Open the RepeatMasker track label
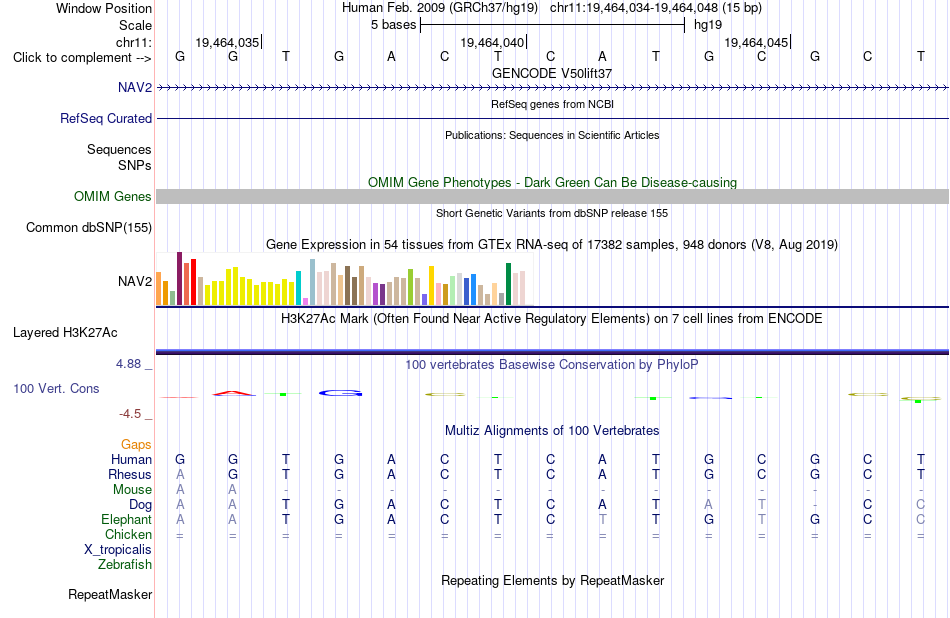The image size is (950, 618). tap(110, 594)
